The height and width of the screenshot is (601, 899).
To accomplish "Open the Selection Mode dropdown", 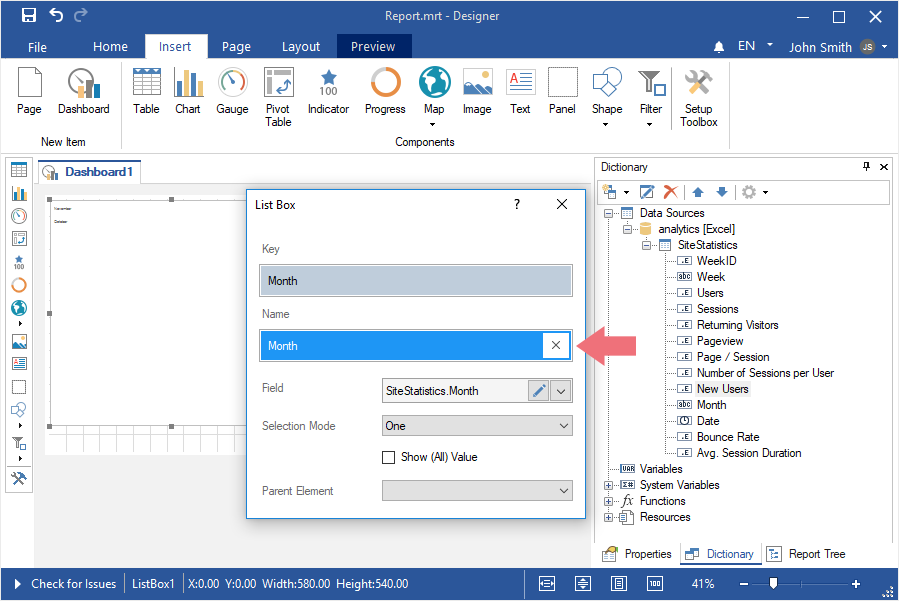I will [x=476, y=426].
